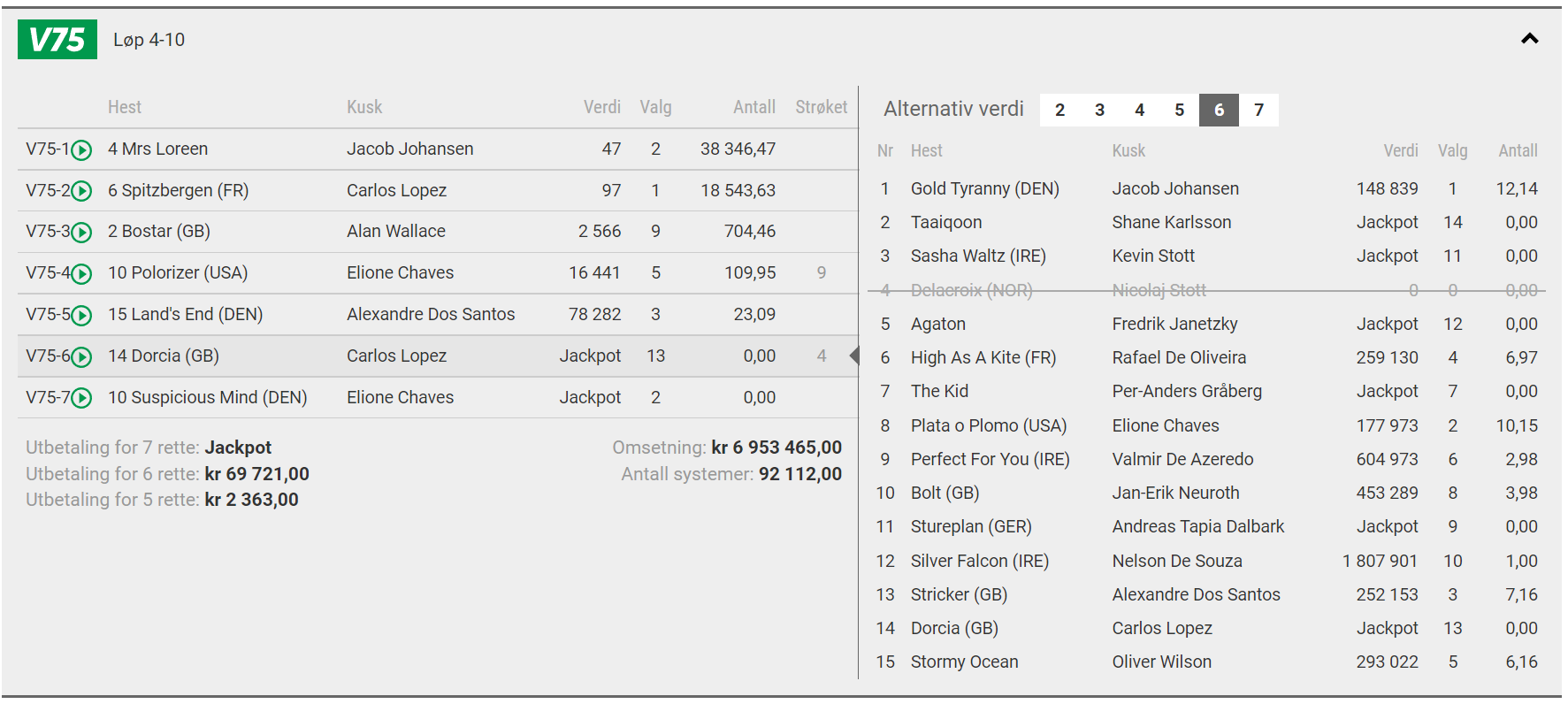This screenshot has width=1568, height=704.
Task: Click the Alternativ verdi heading
Action: pos(953,109)
